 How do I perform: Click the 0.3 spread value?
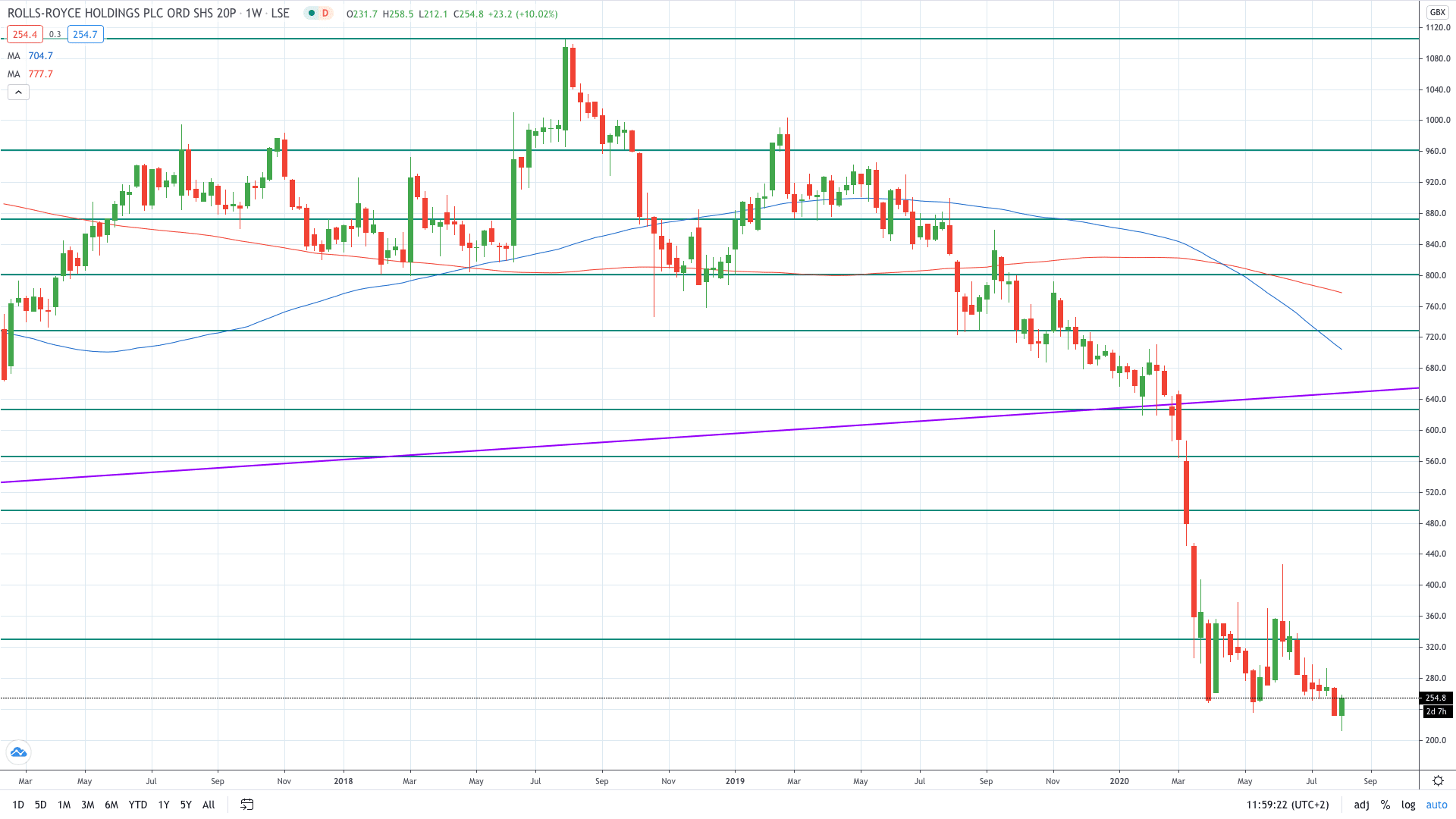(x=55, y=34)
